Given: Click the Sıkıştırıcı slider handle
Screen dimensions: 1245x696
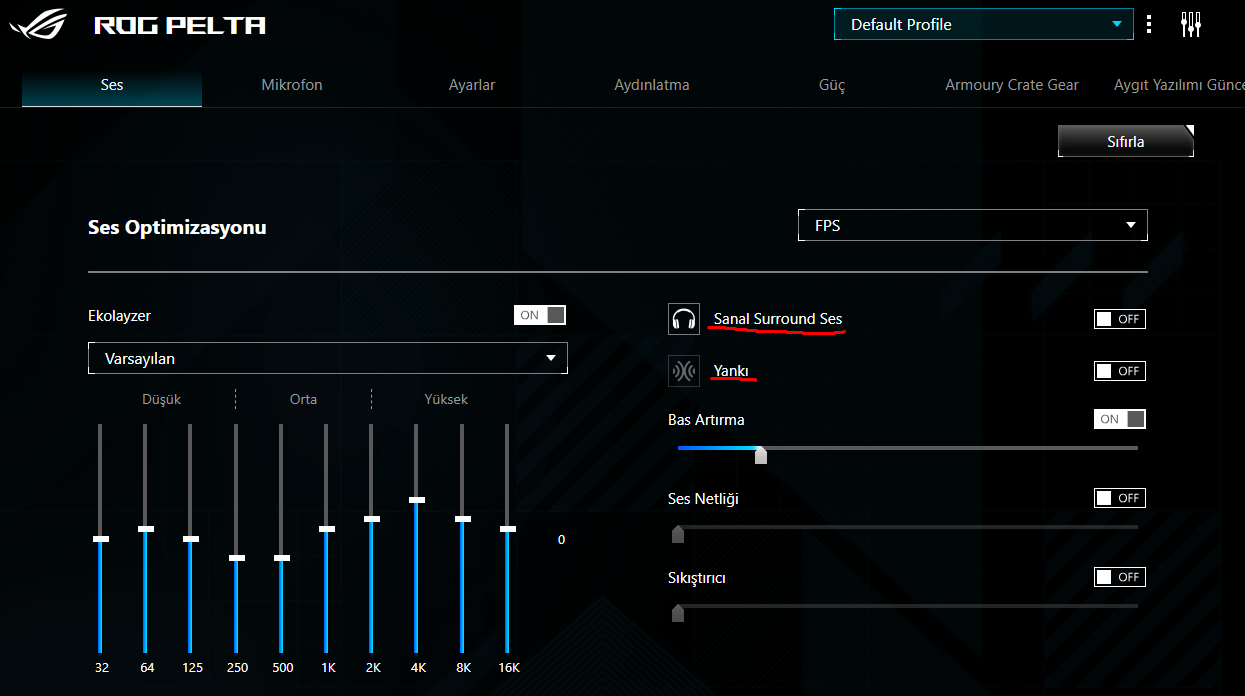Looking at the screenshot, I should (678, 613).
